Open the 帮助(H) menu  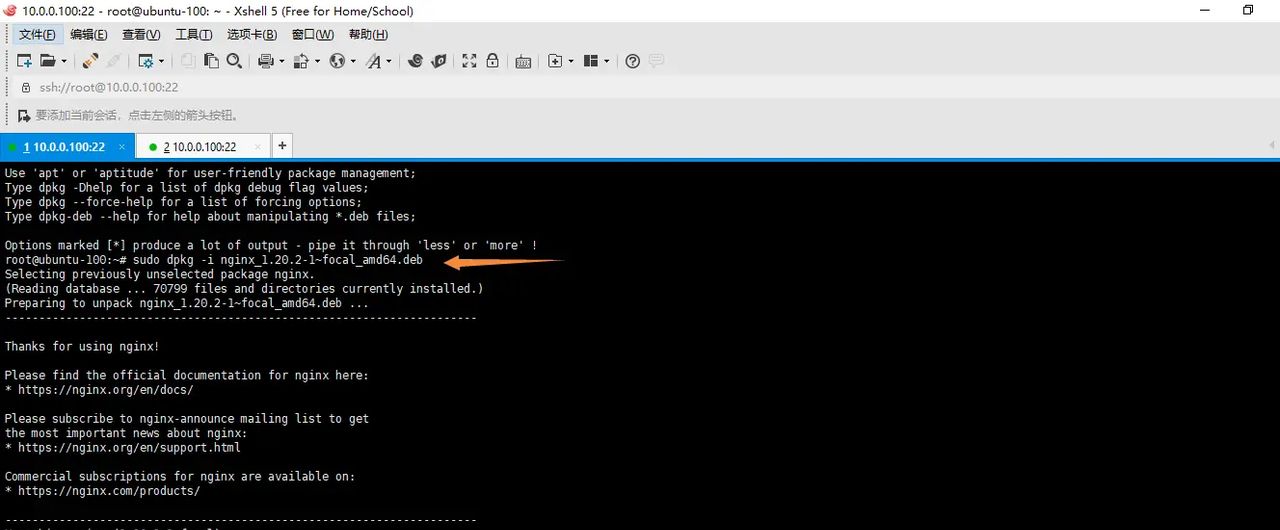[368, 35]
